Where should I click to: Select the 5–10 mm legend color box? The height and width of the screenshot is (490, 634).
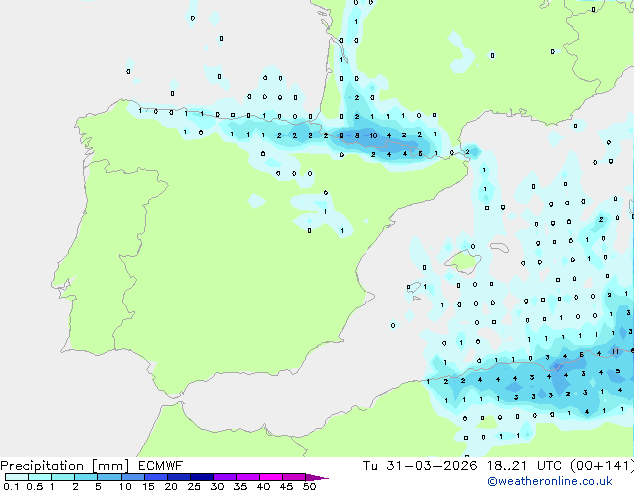(x=109, y=477)
